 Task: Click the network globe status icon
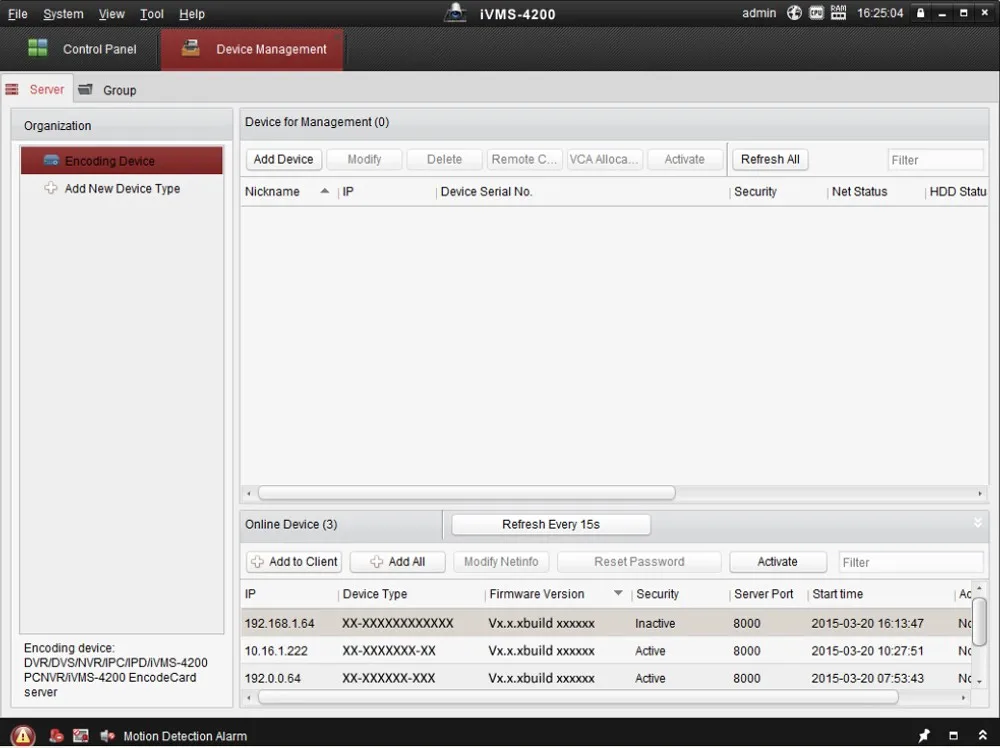(x=795, y=13)
